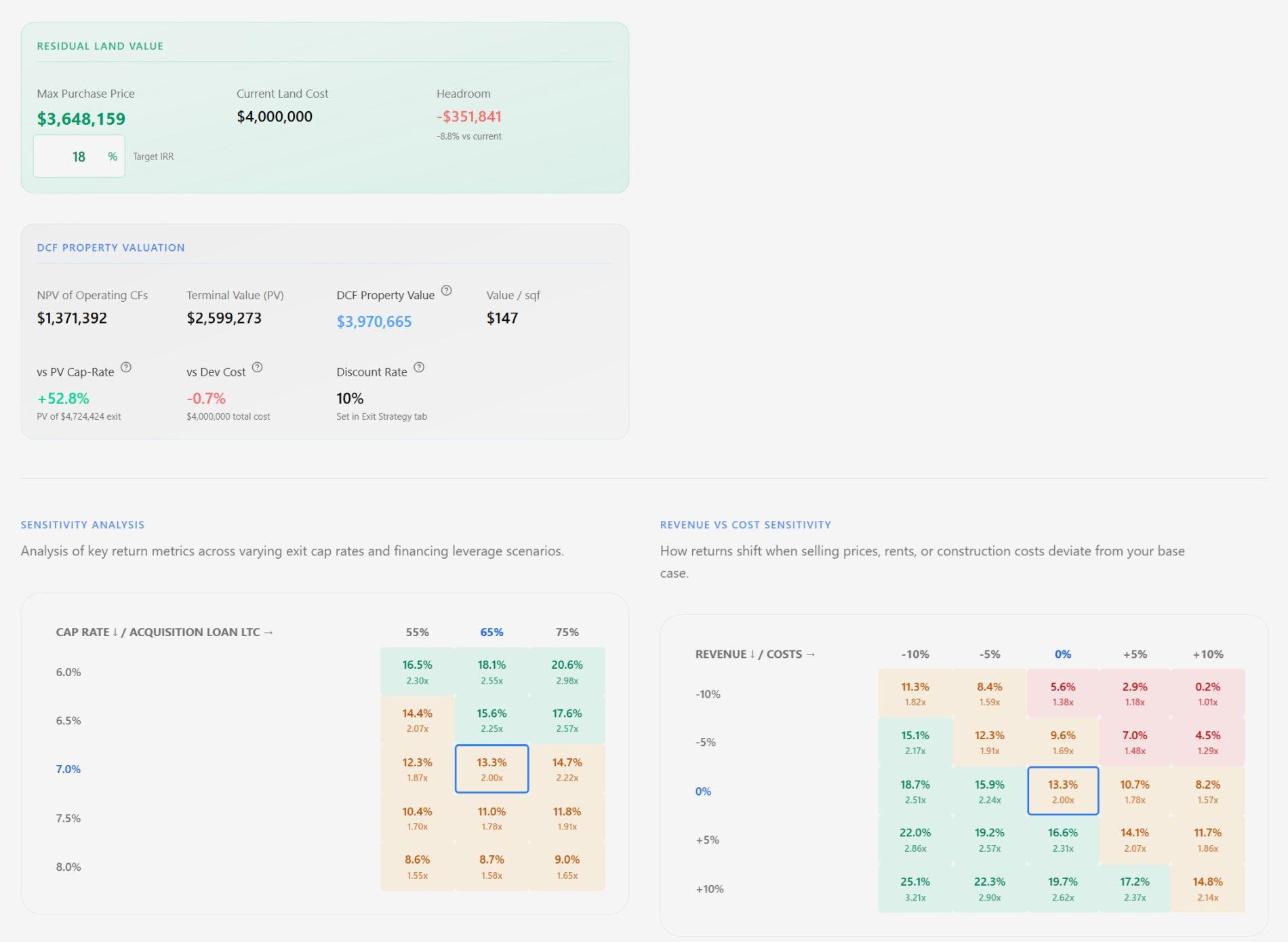1288x942 pixels.
Task: Click the +52.8% vs PV Cap-Rate value
Action: tap(63, 399)
